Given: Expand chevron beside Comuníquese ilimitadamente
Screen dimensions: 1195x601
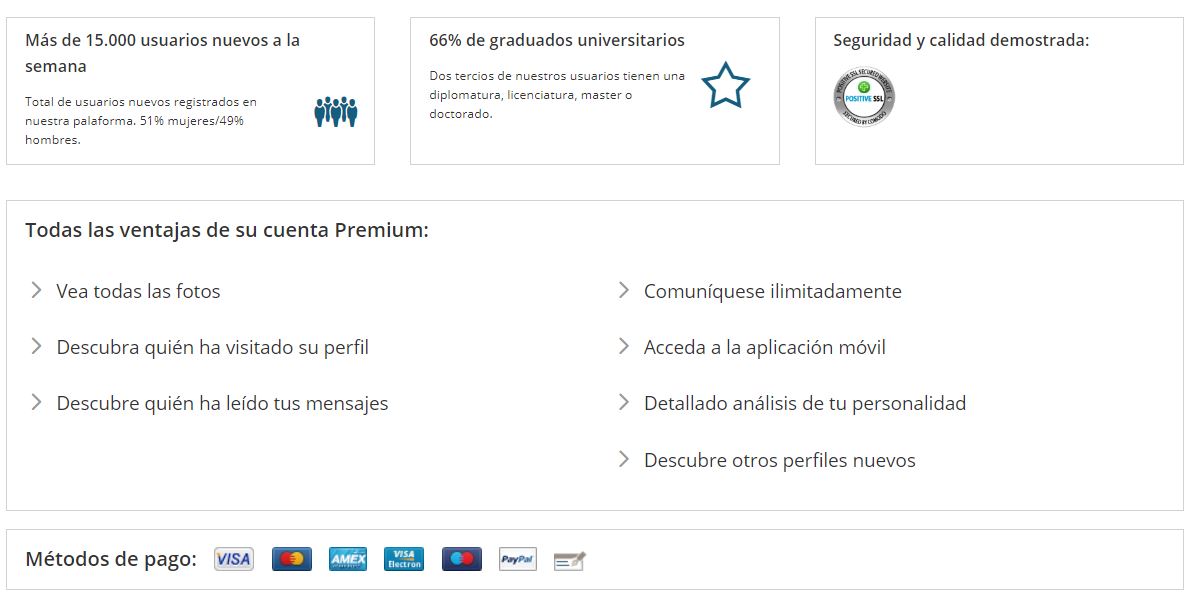Looking at the screenshot, I should (x=623, y=290).
